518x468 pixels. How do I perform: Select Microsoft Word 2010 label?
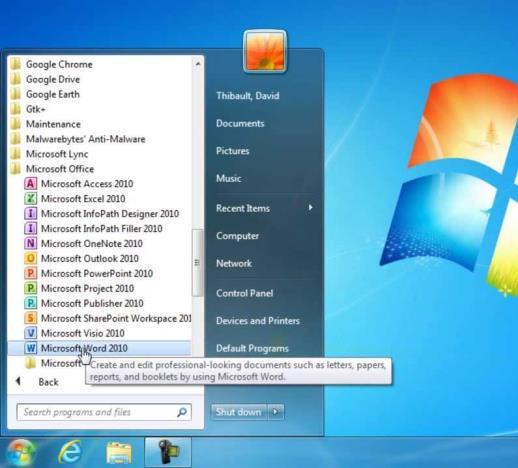click(84, 348)
